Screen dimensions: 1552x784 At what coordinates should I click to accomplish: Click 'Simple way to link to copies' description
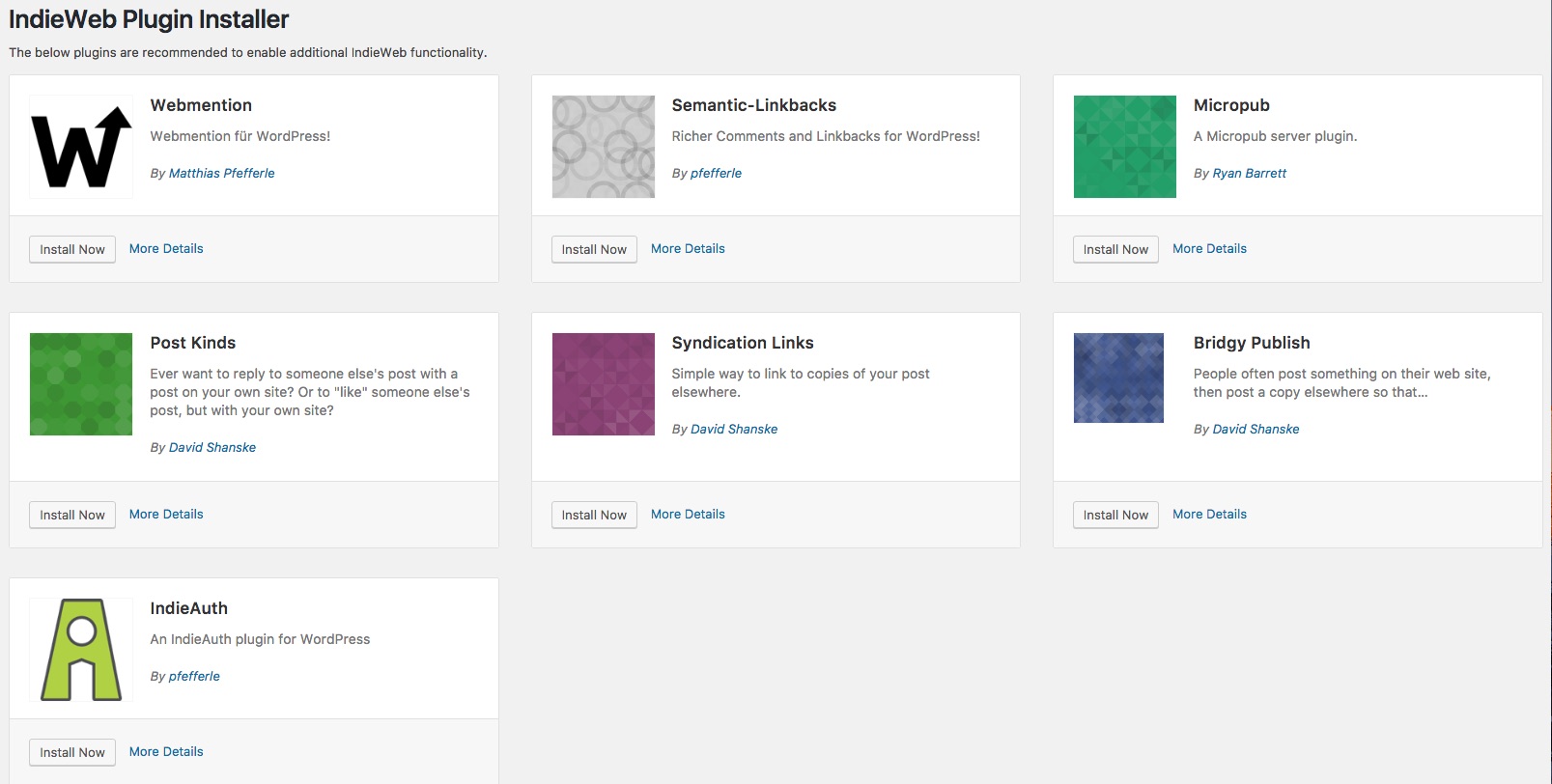click(801, 382)
